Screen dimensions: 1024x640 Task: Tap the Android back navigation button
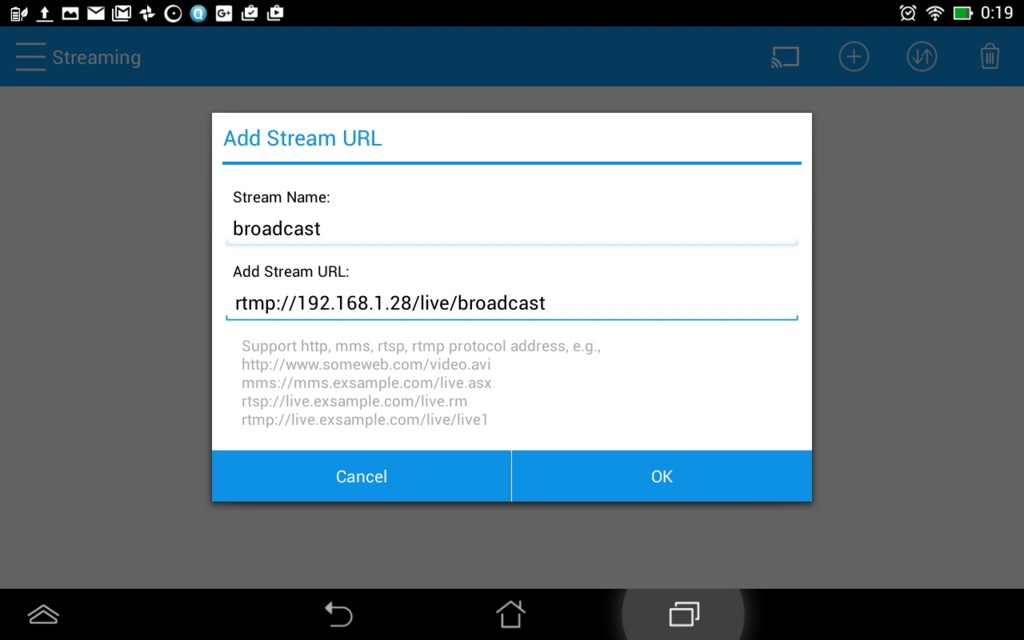click(339, 615)
